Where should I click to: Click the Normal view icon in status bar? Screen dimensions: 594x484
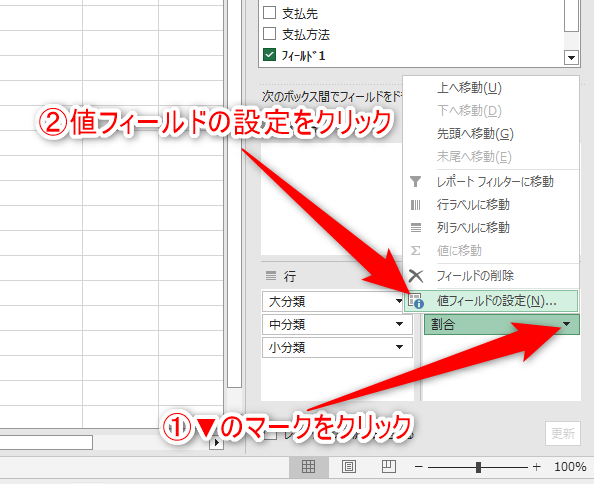[x=308, y=467]
